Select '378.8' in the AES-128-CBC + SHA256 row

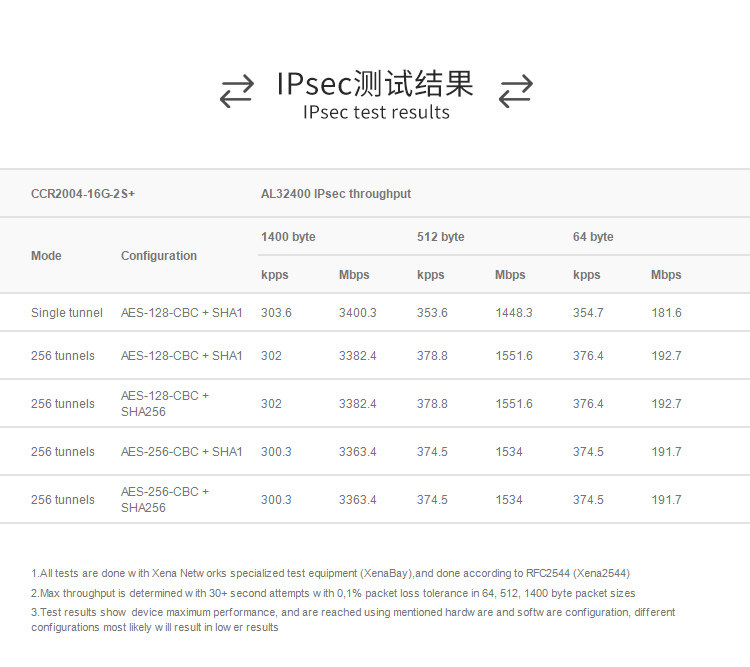pyautogui.click(x=432, y=404)
